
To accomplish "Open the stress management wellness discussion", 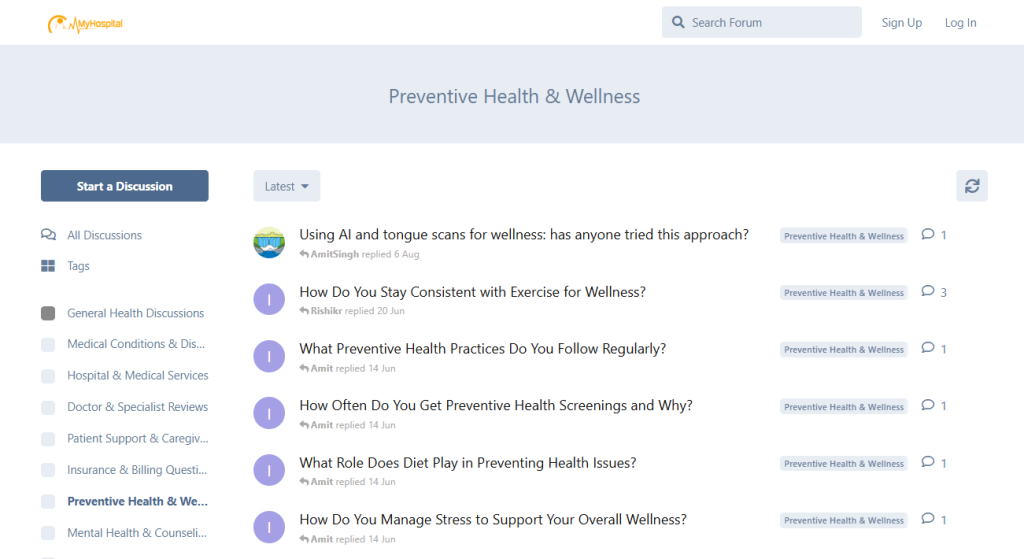I will click(493, 520).
